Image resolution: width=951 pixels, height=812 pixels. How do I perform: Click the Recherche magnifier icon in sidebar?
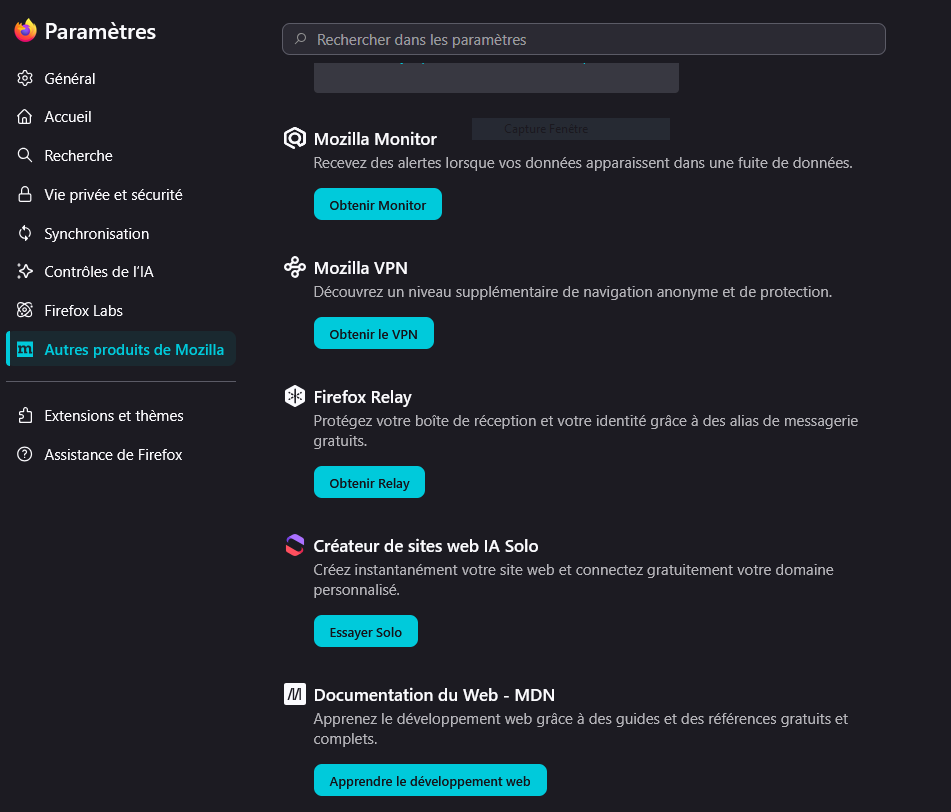click(25, 155)
